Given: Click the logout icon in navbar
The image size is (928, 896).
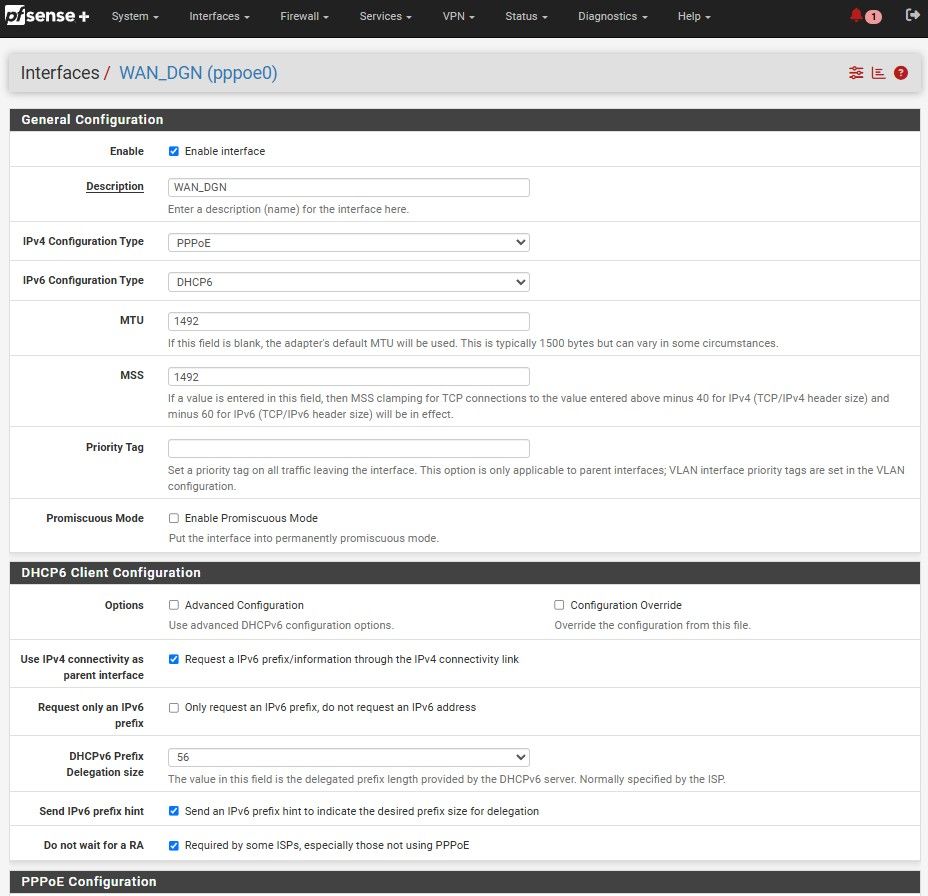Looking at the screenshot, I should pyautogui.click(x=911, y=16).
